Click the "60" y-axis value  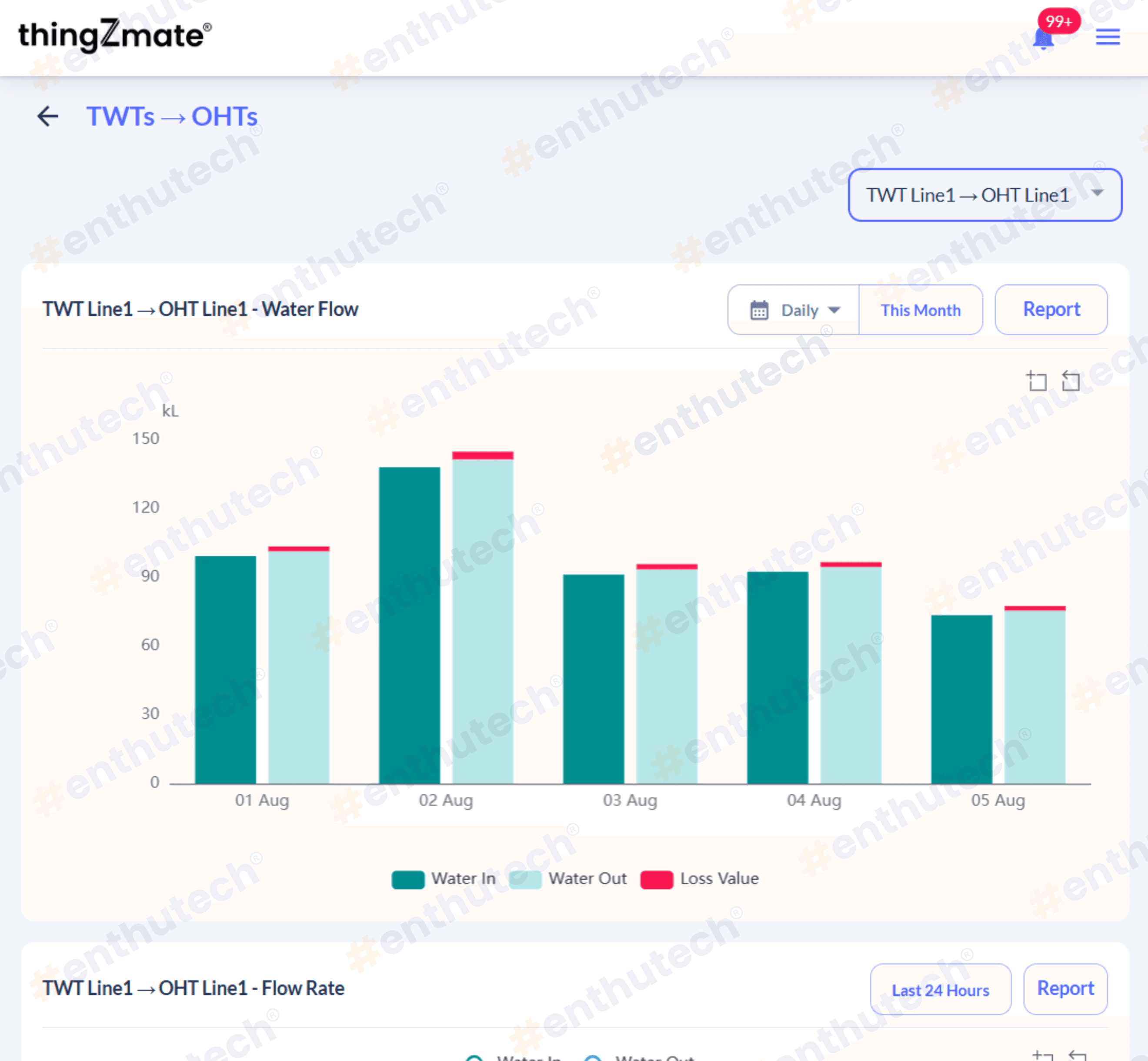click(x=150, y=645)
